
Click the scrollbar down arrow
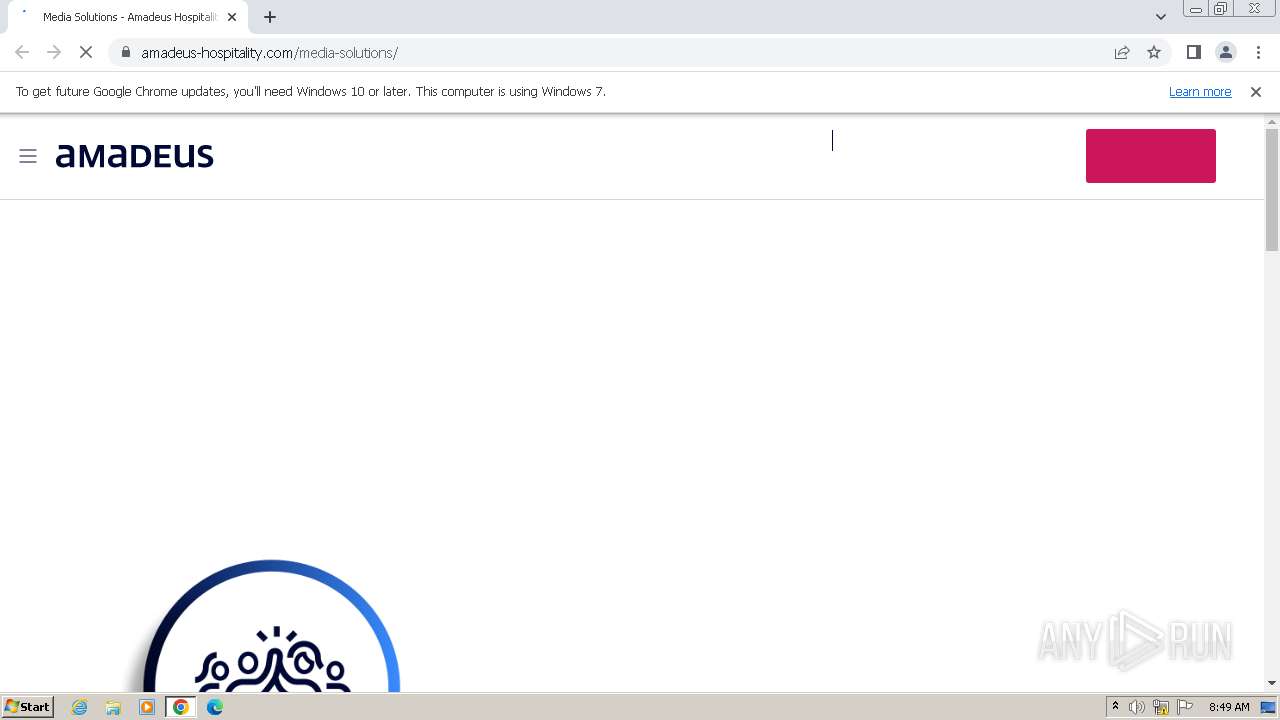pyautogui.click(x=1272, y=684)
